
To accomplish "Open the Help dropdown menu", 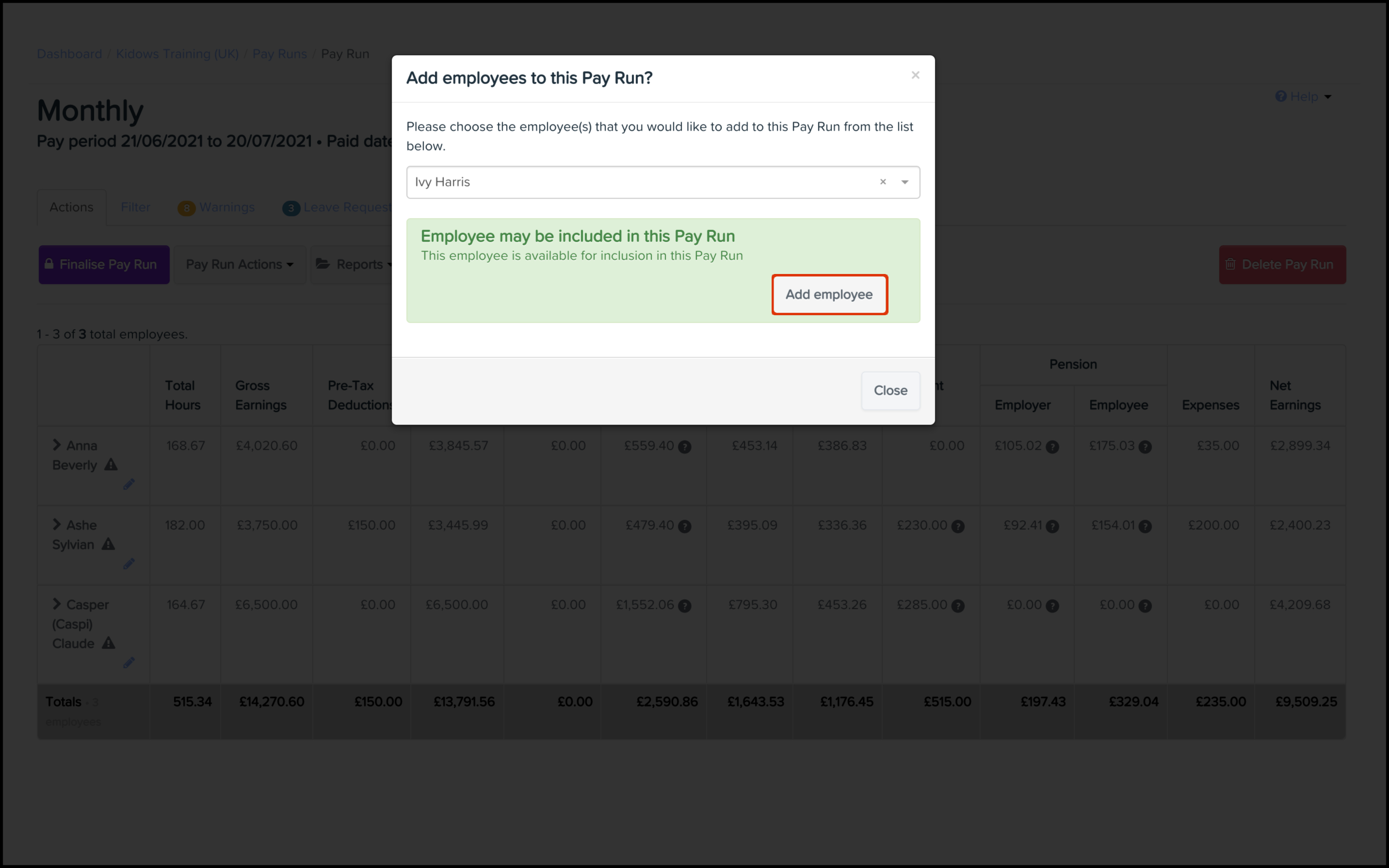I will [1303, 96].
